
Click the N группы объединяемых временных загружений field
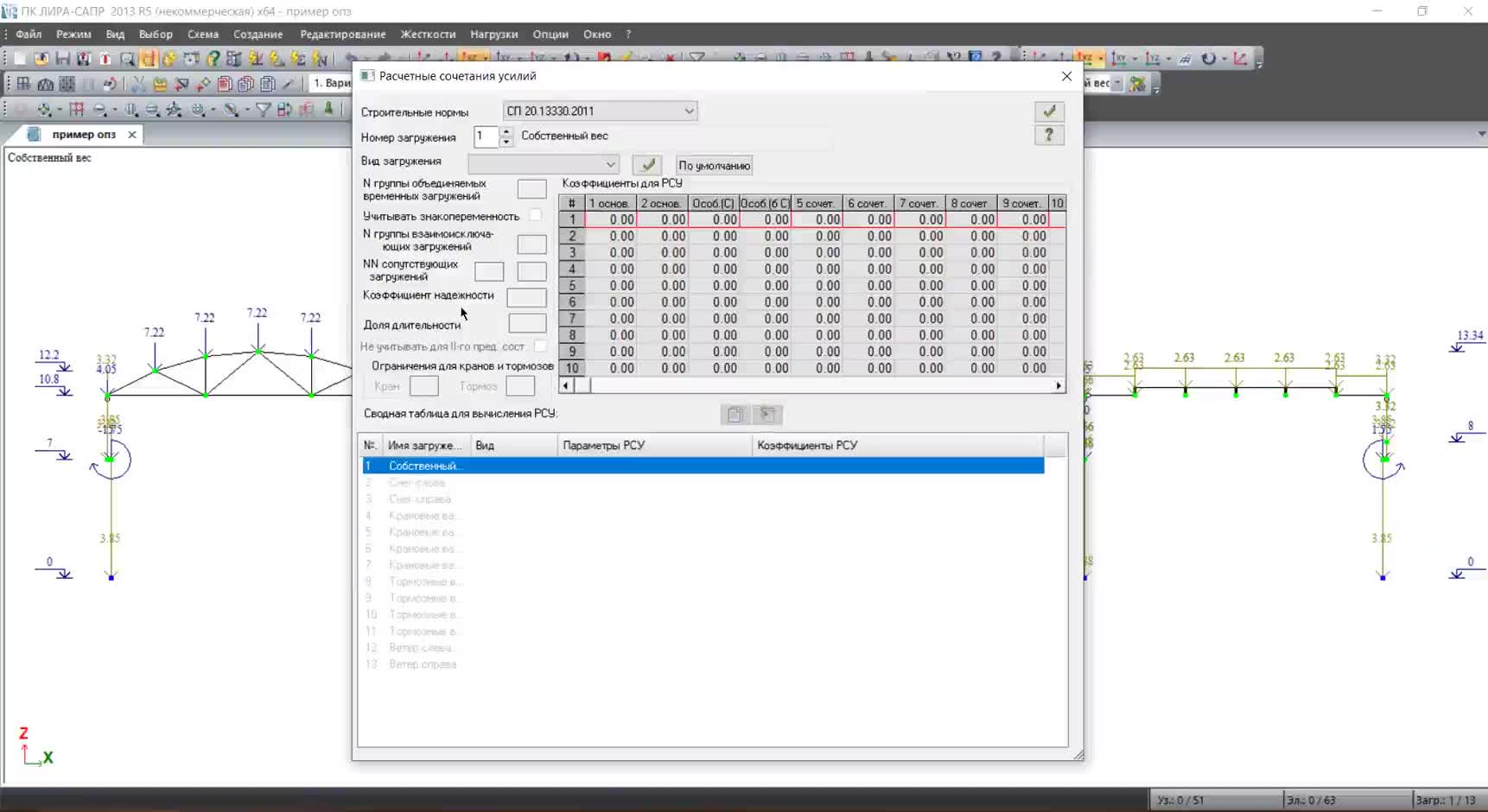[x=531, y=189]
